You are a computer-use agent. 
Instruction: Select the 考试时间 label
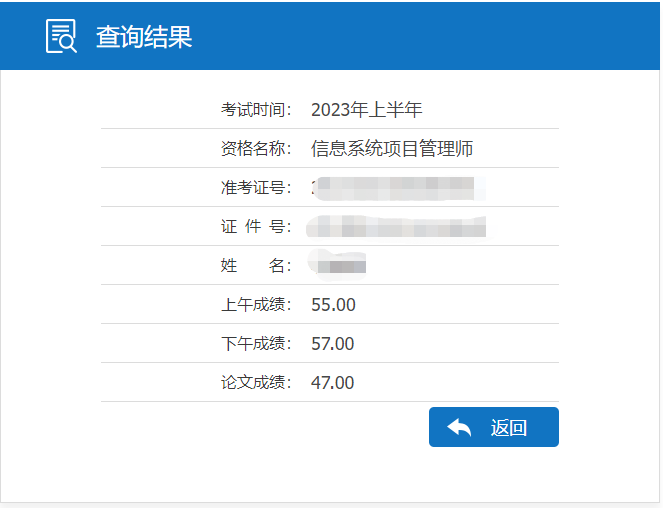click(x=256, y=110)
